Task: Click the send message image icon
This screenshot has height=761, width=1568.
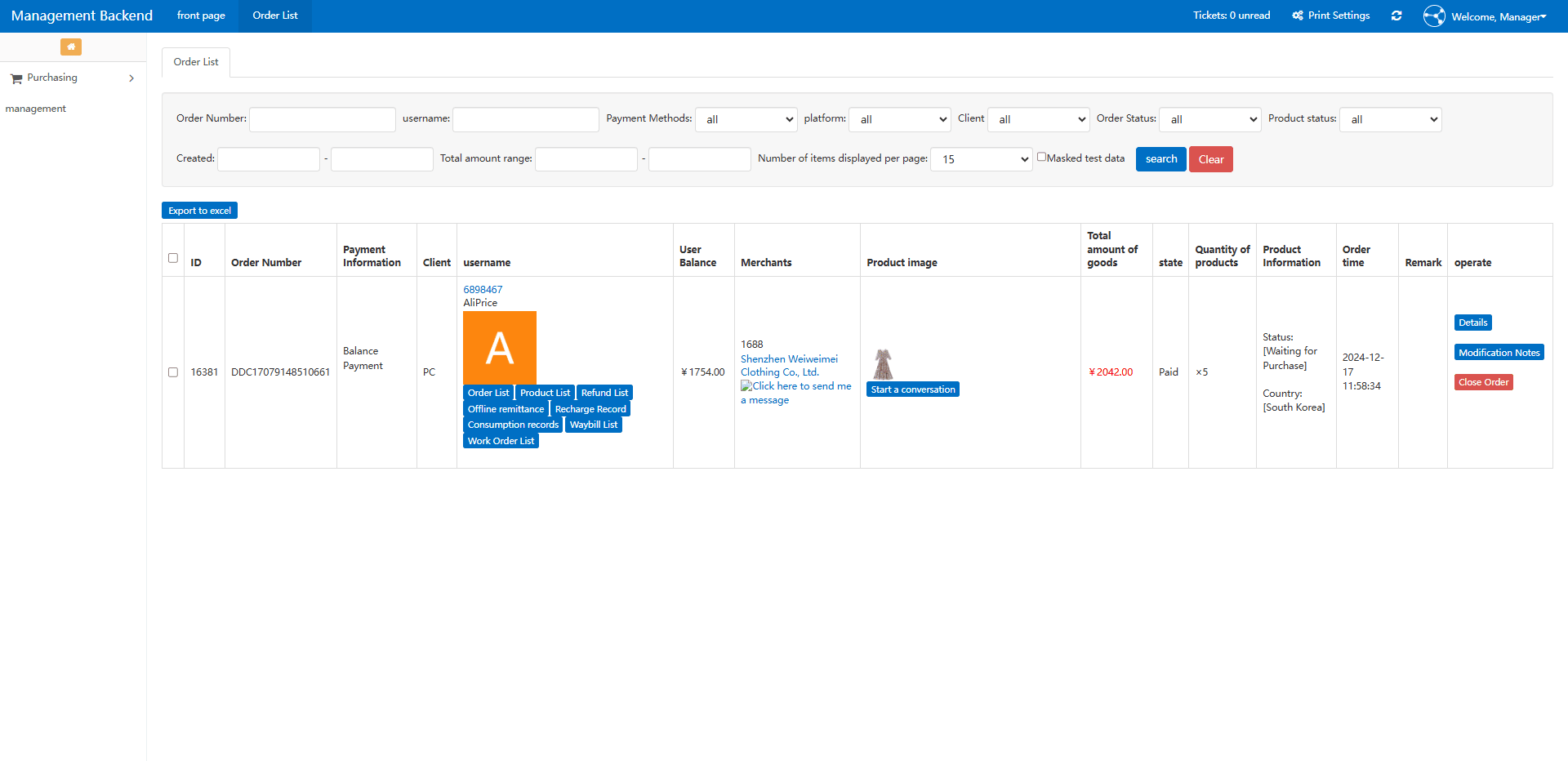Action: click(x=746, y=385)
